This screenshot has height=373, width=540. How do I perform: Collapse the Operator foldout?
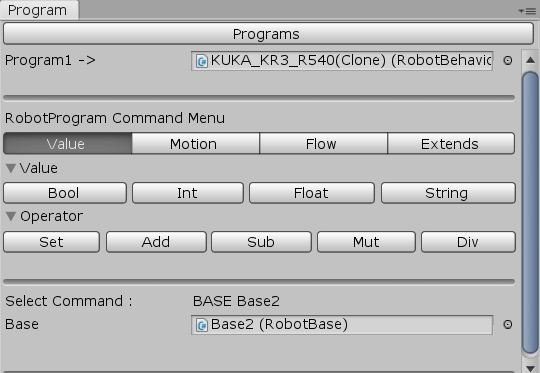click(x=11, y=216)
